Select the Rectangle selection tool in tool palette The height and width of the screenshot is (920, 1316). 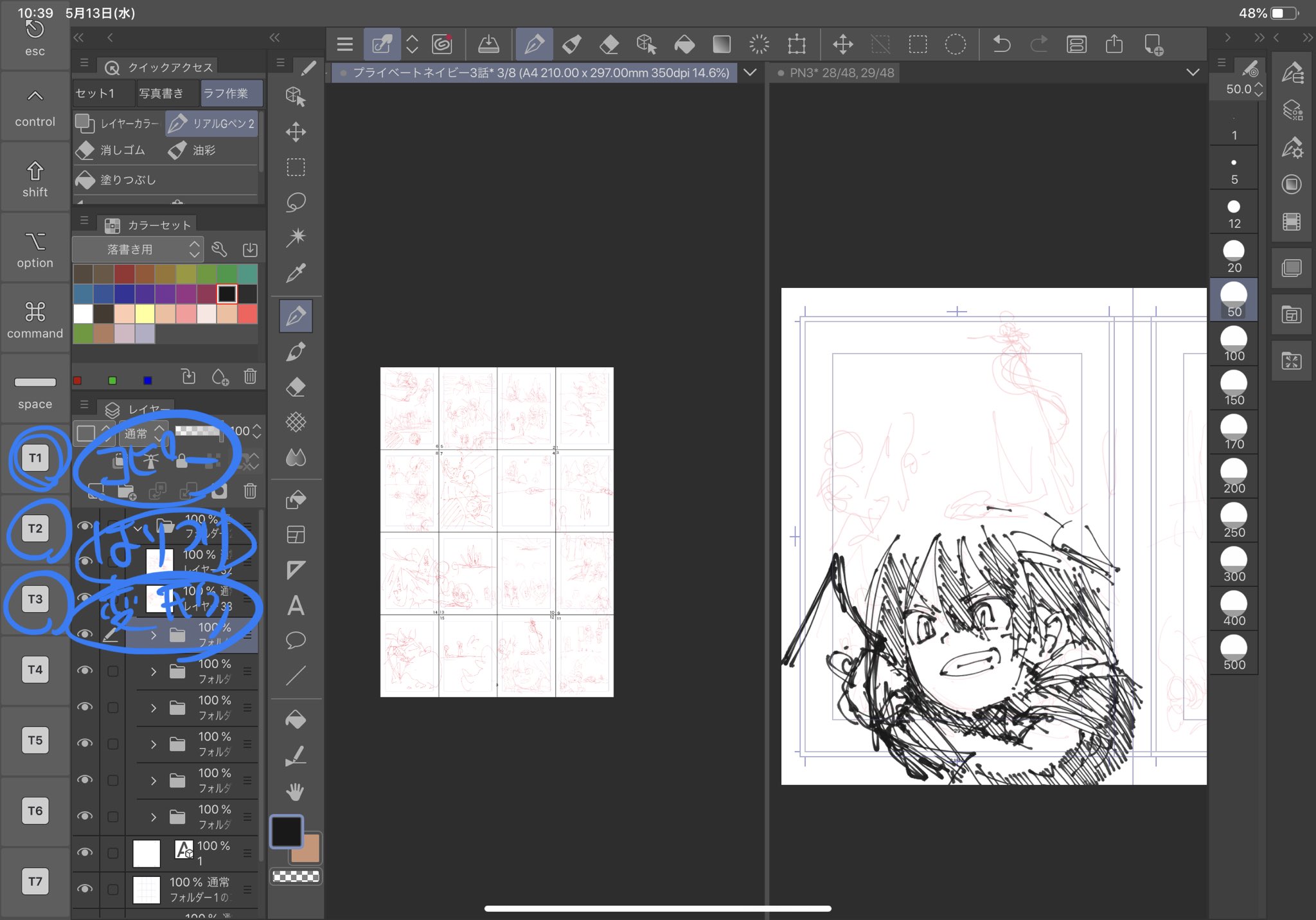(x=296, y=167)
